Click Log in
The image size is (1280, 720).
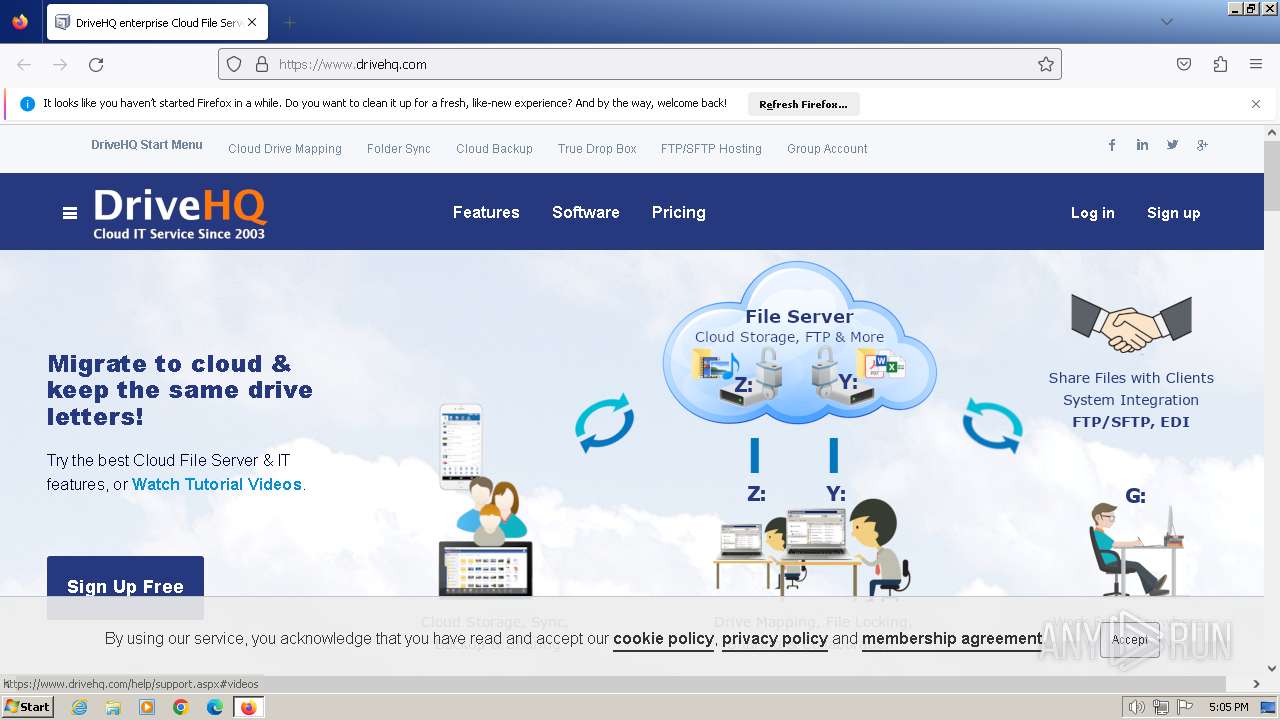tap(1092, 213)
